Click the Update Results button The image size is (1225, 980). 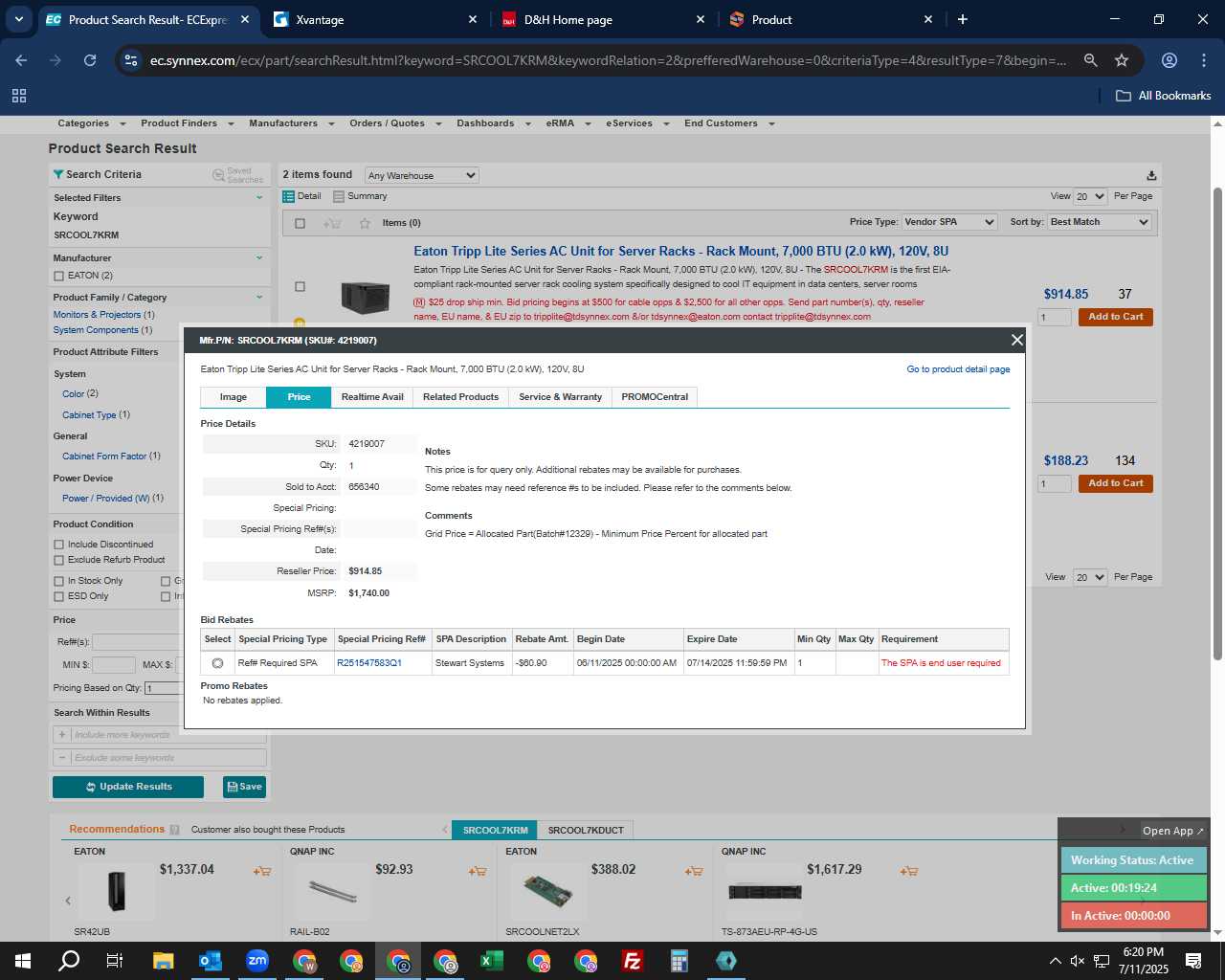pyautogui.click(x=128, y=787)
